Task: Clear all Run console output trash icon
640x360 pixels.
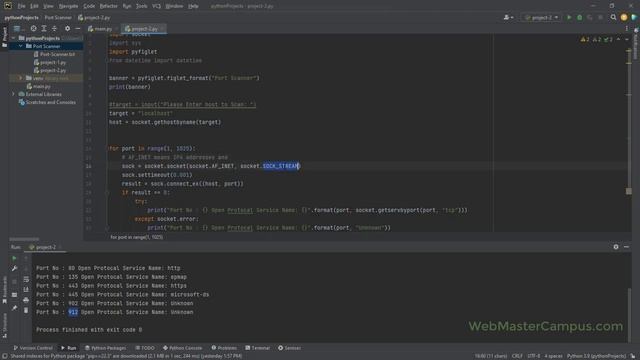Action: pos(26,310)
